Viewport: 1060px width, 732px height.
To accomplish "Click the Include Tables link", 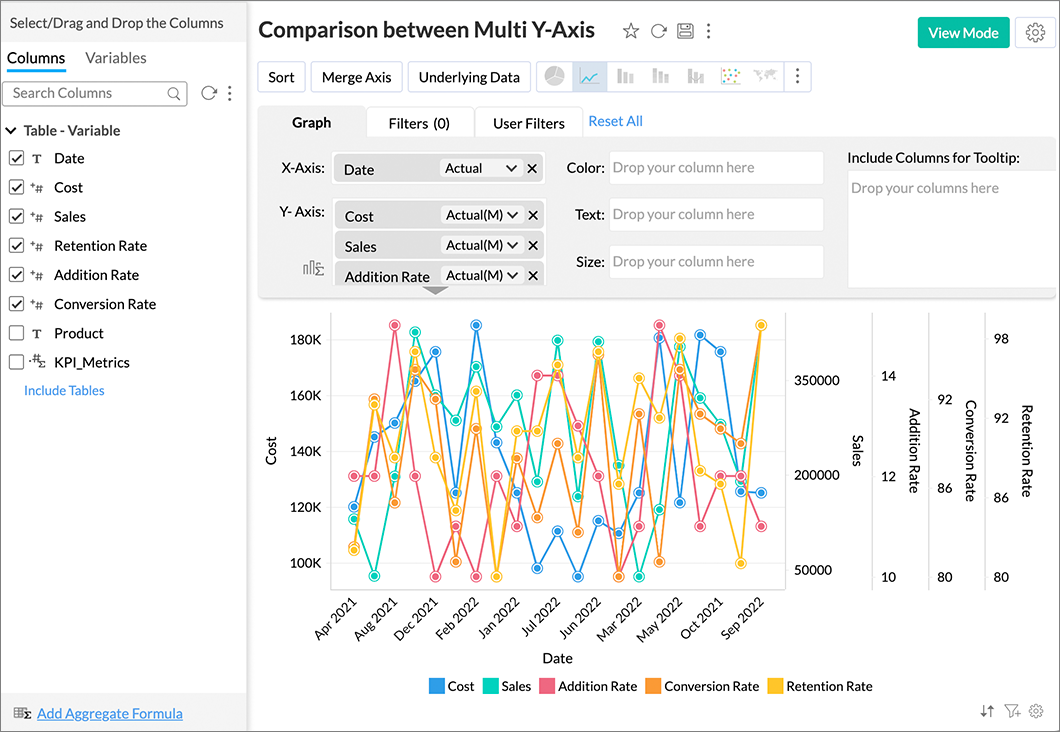I will [64, 390].
